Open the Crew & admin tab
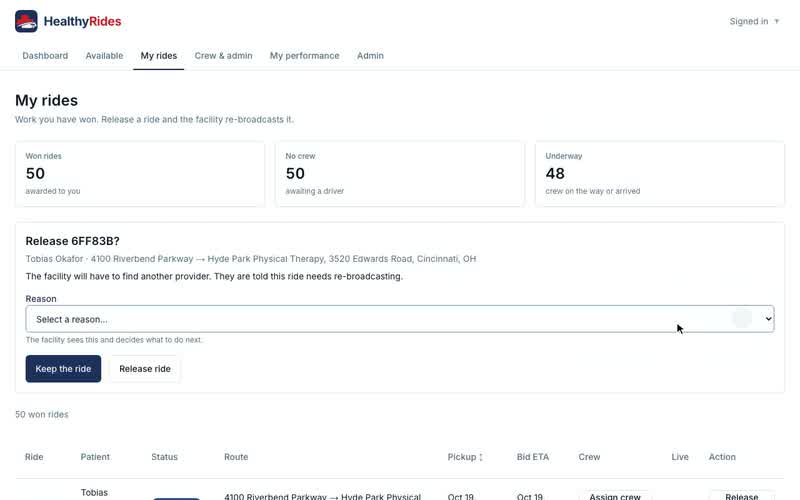 [x=223, y=56]
